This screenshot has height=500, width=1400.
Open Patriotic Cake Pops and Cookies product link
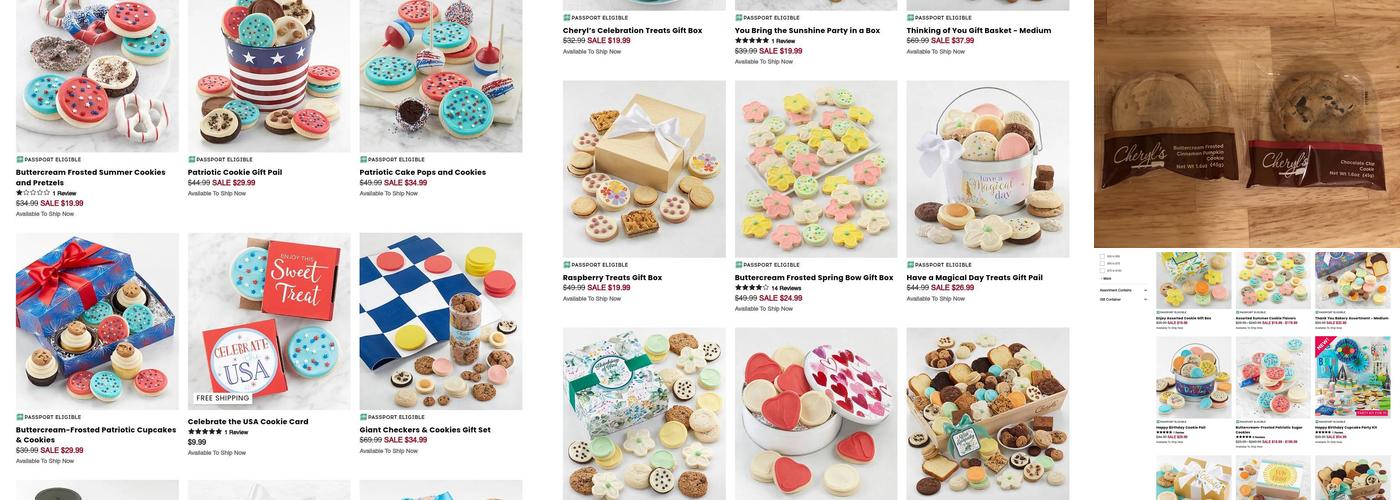point(423,172)
